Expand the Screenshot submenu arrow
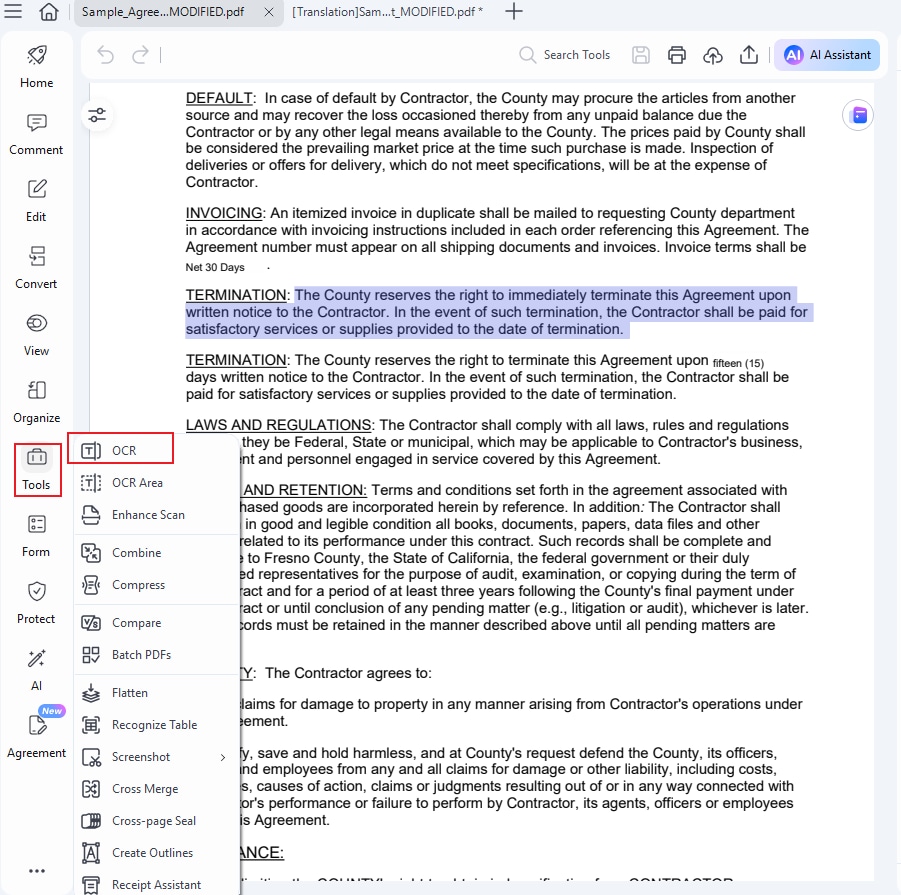The height and width of the screenshot is (895, 901). pos(223,757)
